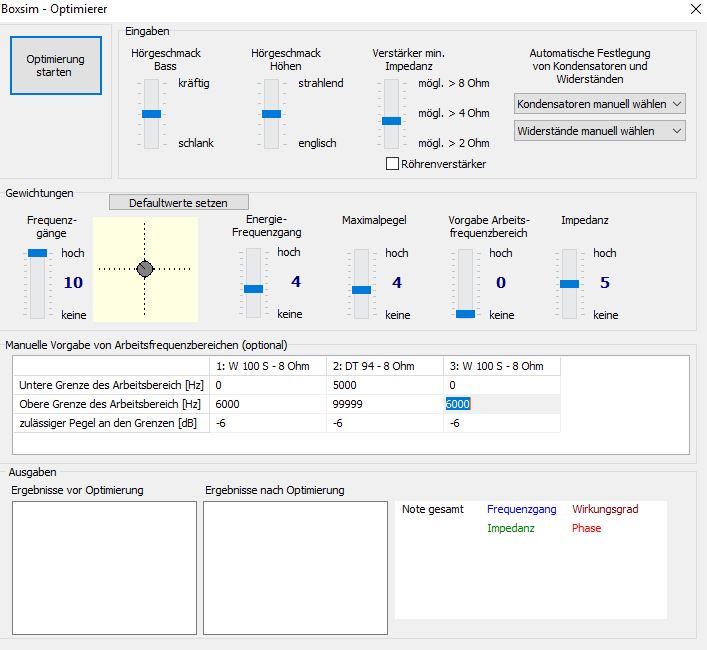Click Frequenzgänge weighting slider handle
707x650 pixels.
37,253
